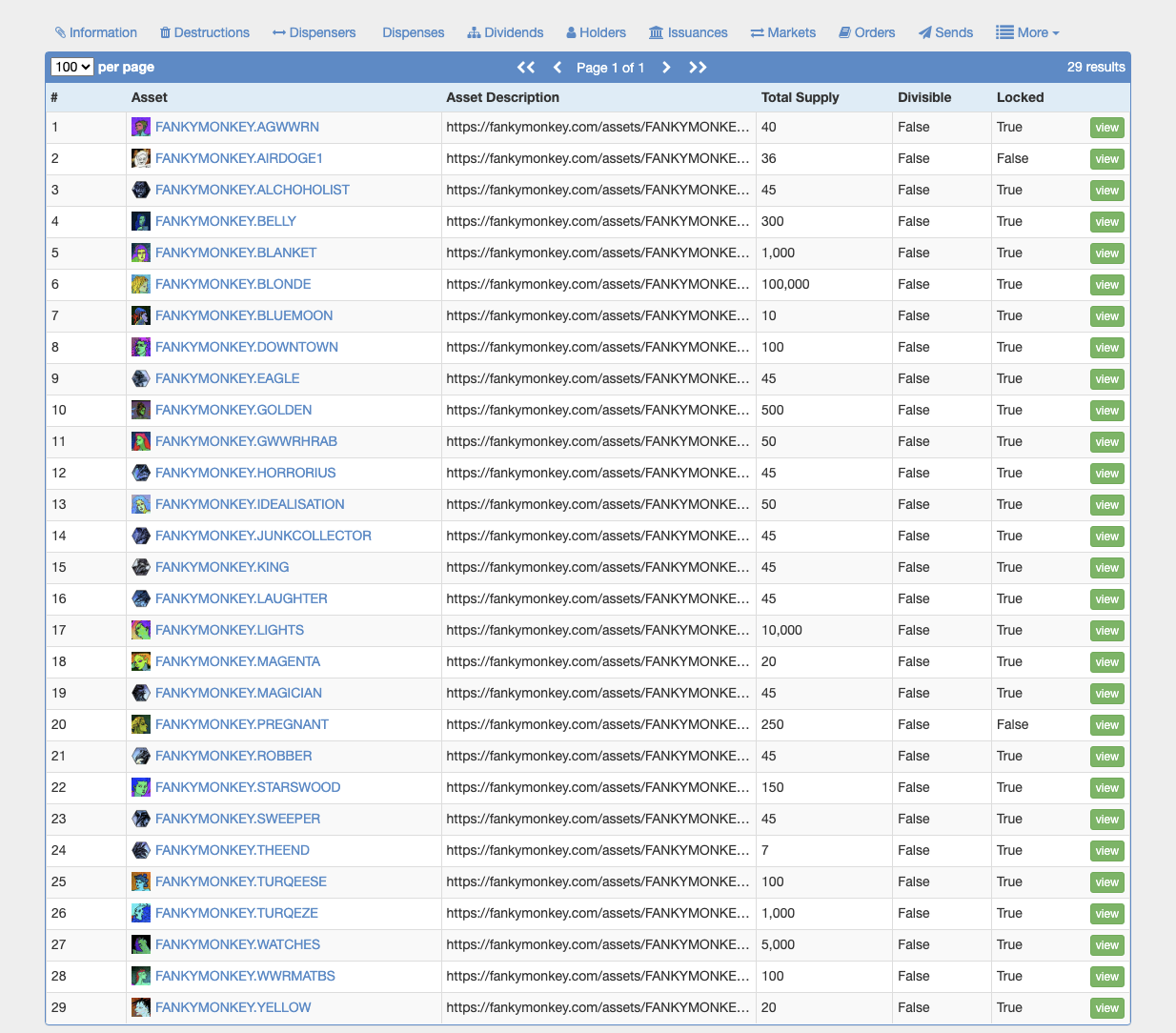Jump to last page double-chevron
Viewport: 1176px width, 1033px height.
pyautogui.click(x=698, y=67)
